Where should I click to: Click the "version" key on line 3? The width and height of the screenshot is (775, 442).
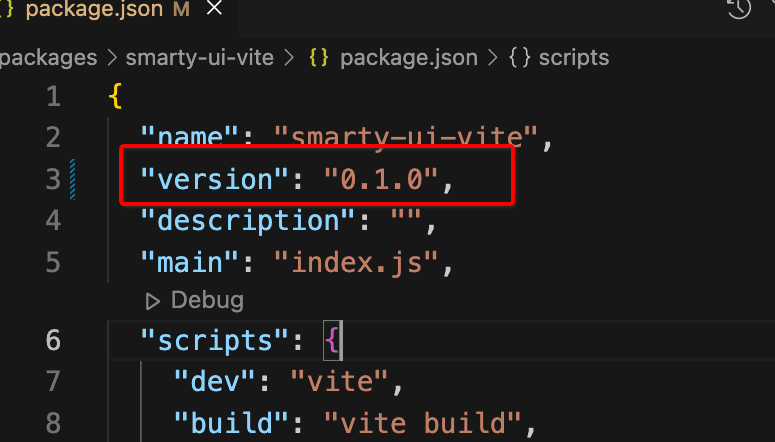(207, 180)
